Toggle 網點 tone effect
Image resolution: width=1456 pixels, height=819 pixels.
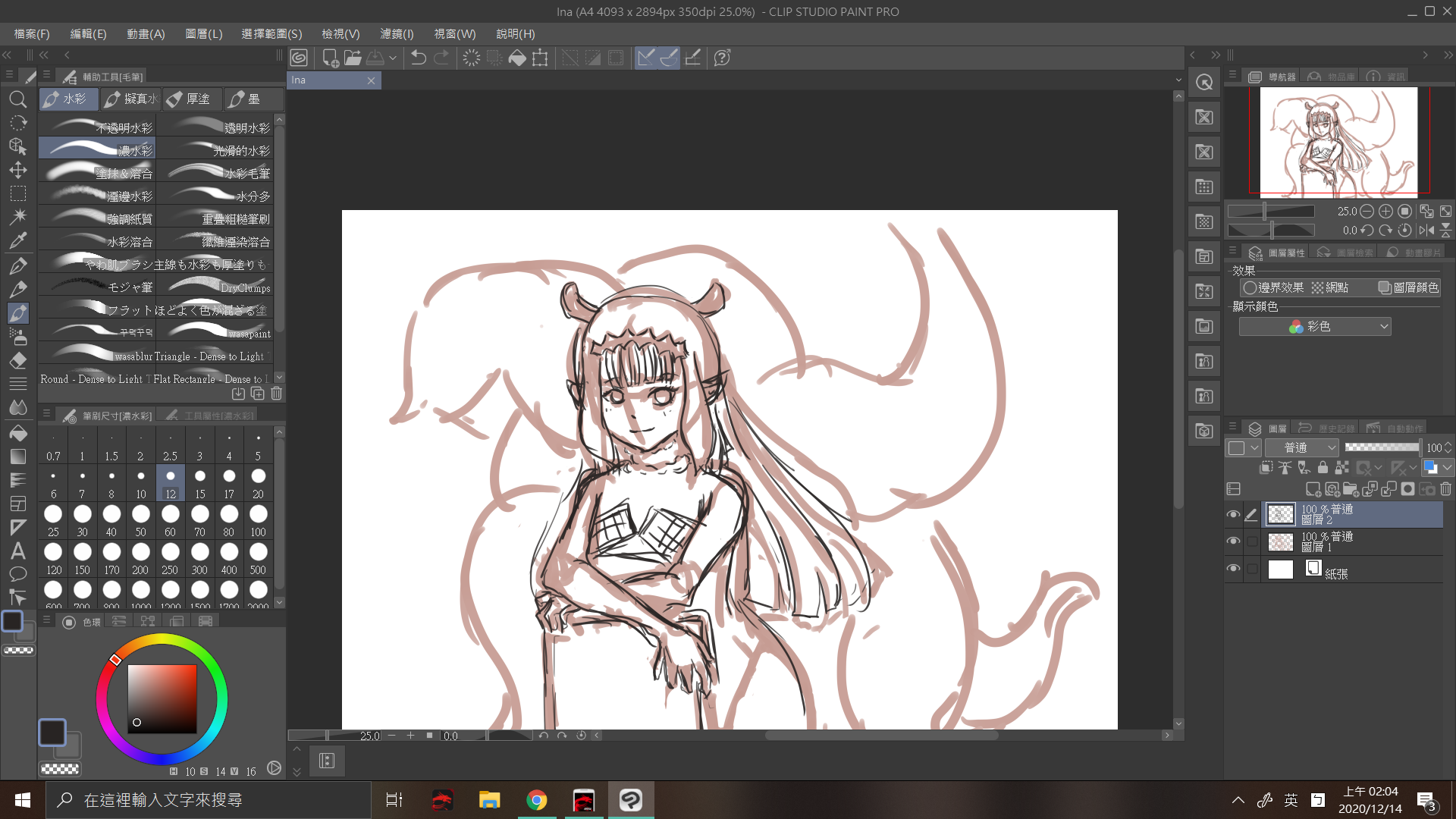(1330, 287)
